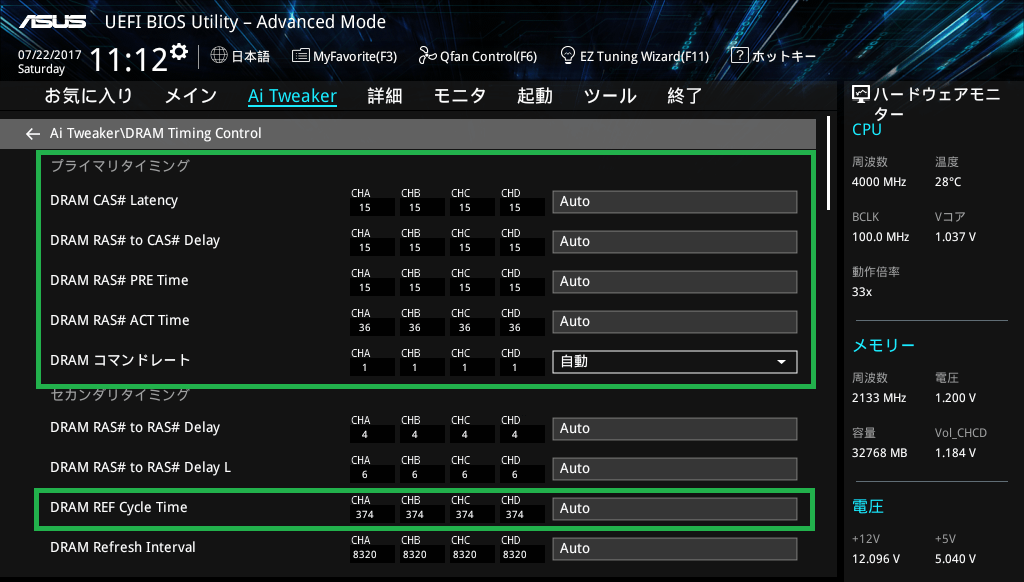Open the clock settings gear icon

click(x=179, y=52)
